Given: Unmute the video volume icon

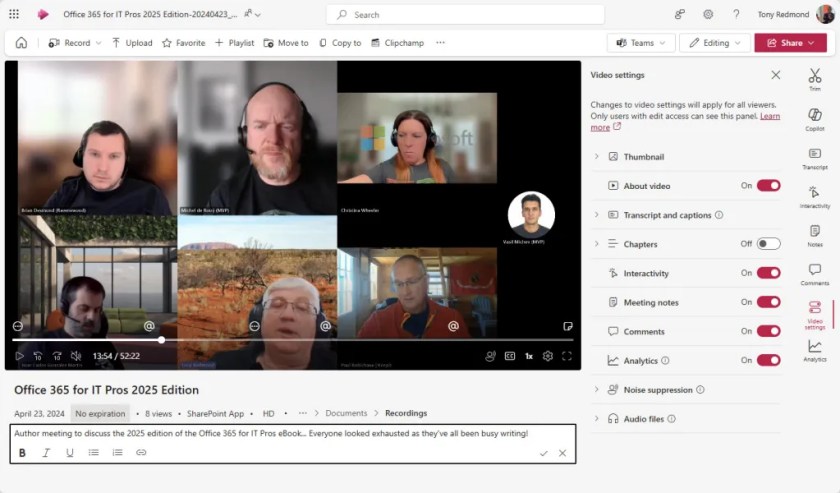Looking at the screenshot, I should click(76, 356).
